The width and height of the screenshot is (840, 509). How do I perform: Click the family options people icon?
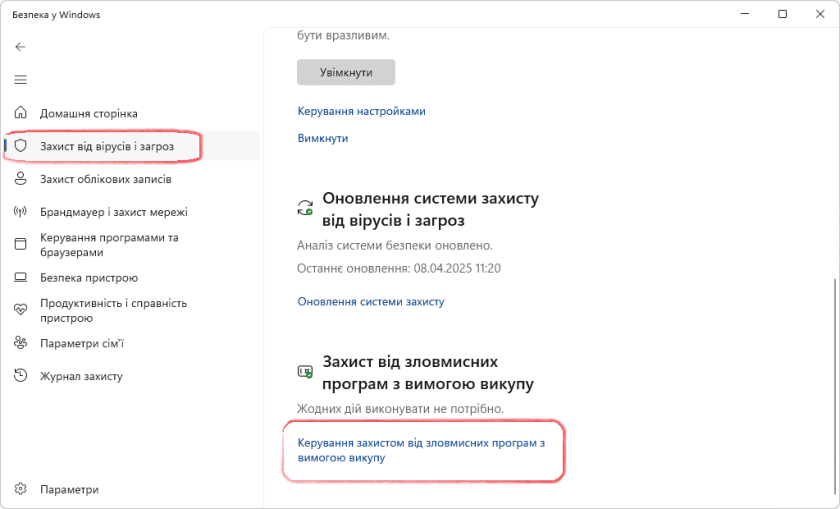click(x=20, y=343)
